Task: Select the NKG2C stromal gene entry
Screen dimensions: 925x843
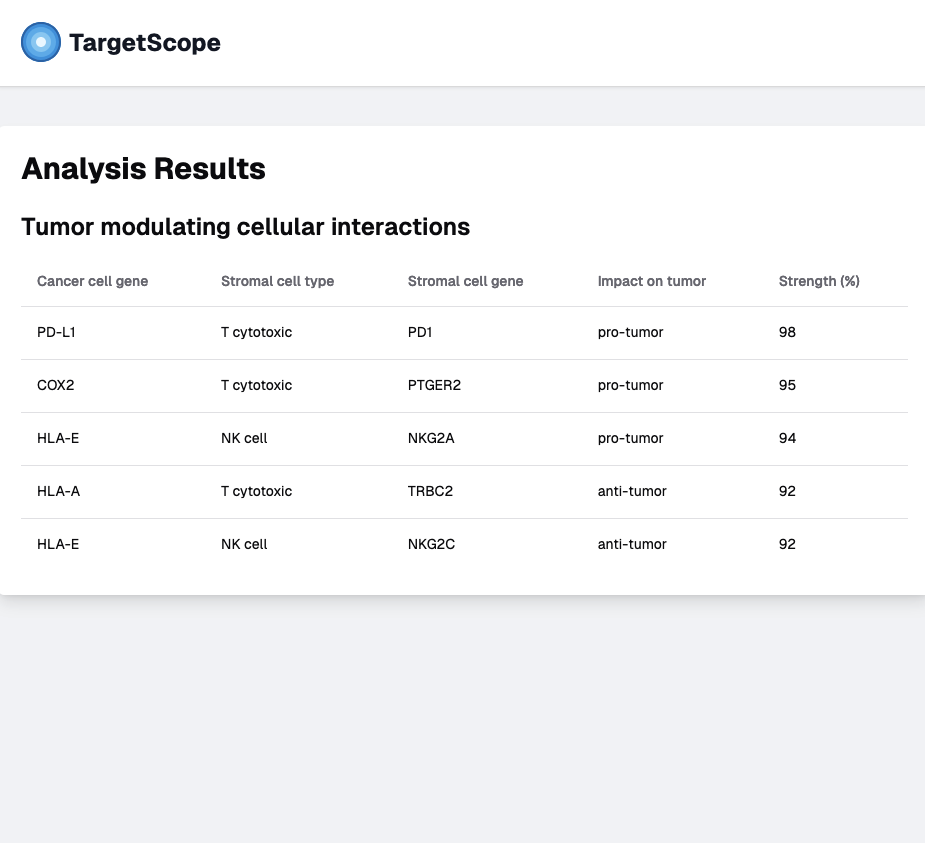Action: (x=431, y=544)
